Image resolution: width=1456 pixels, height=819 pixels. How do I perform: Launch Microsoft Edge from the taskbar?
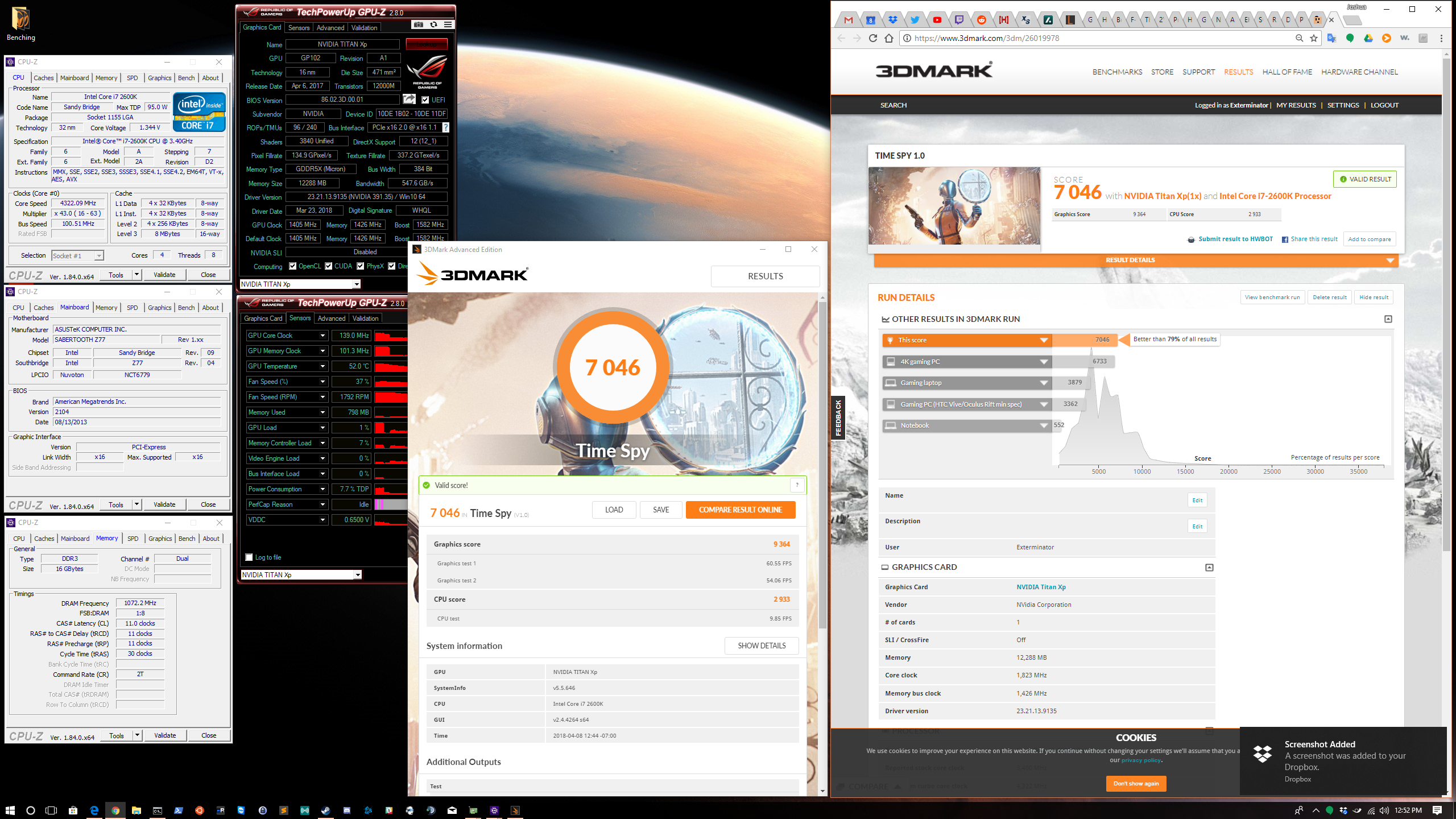94,810
